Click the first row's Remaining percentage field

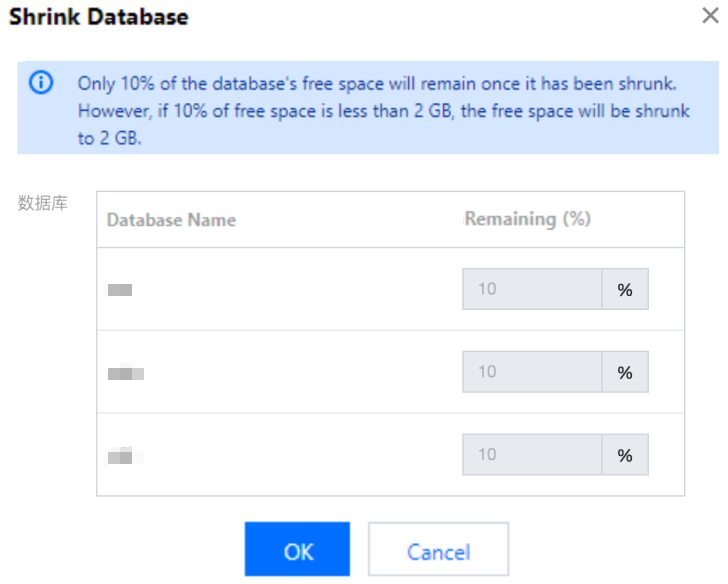coord(532,289)
